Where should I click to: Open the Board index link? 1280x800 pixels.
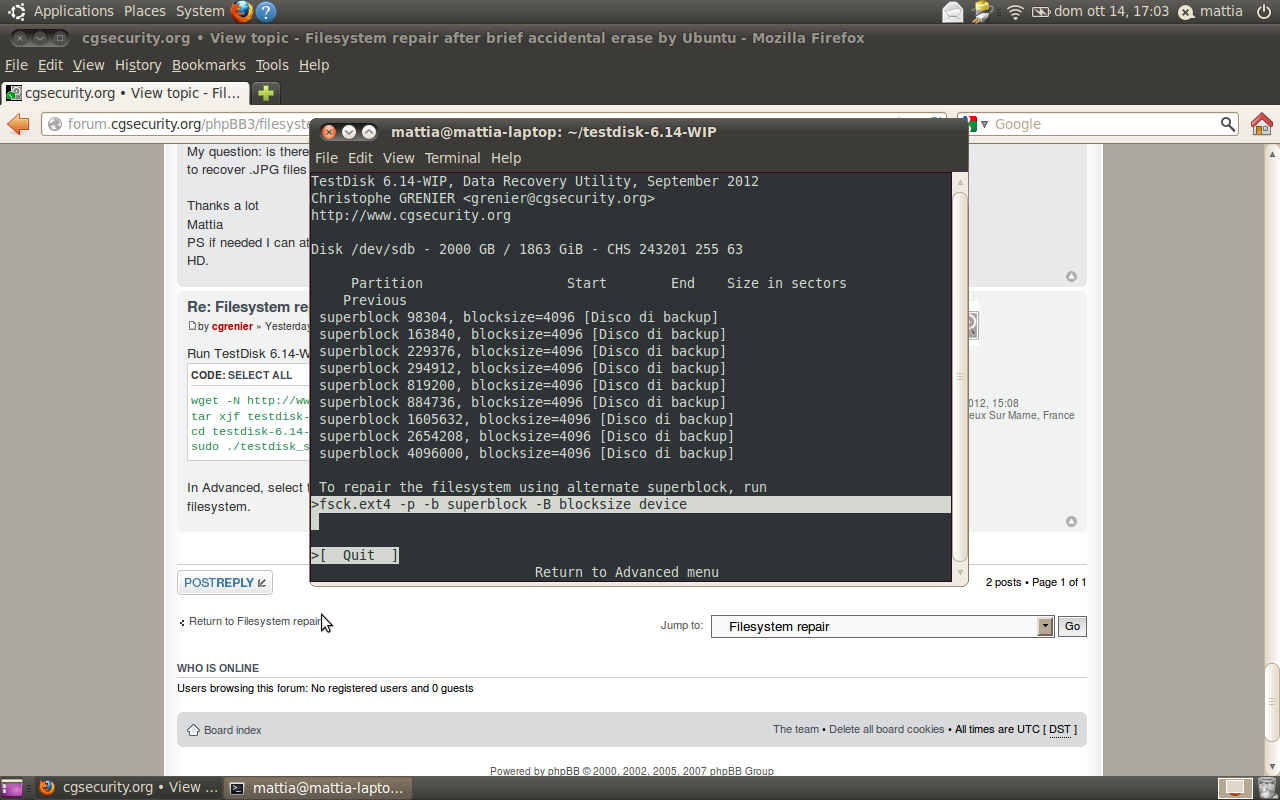(x=232, y=730)
